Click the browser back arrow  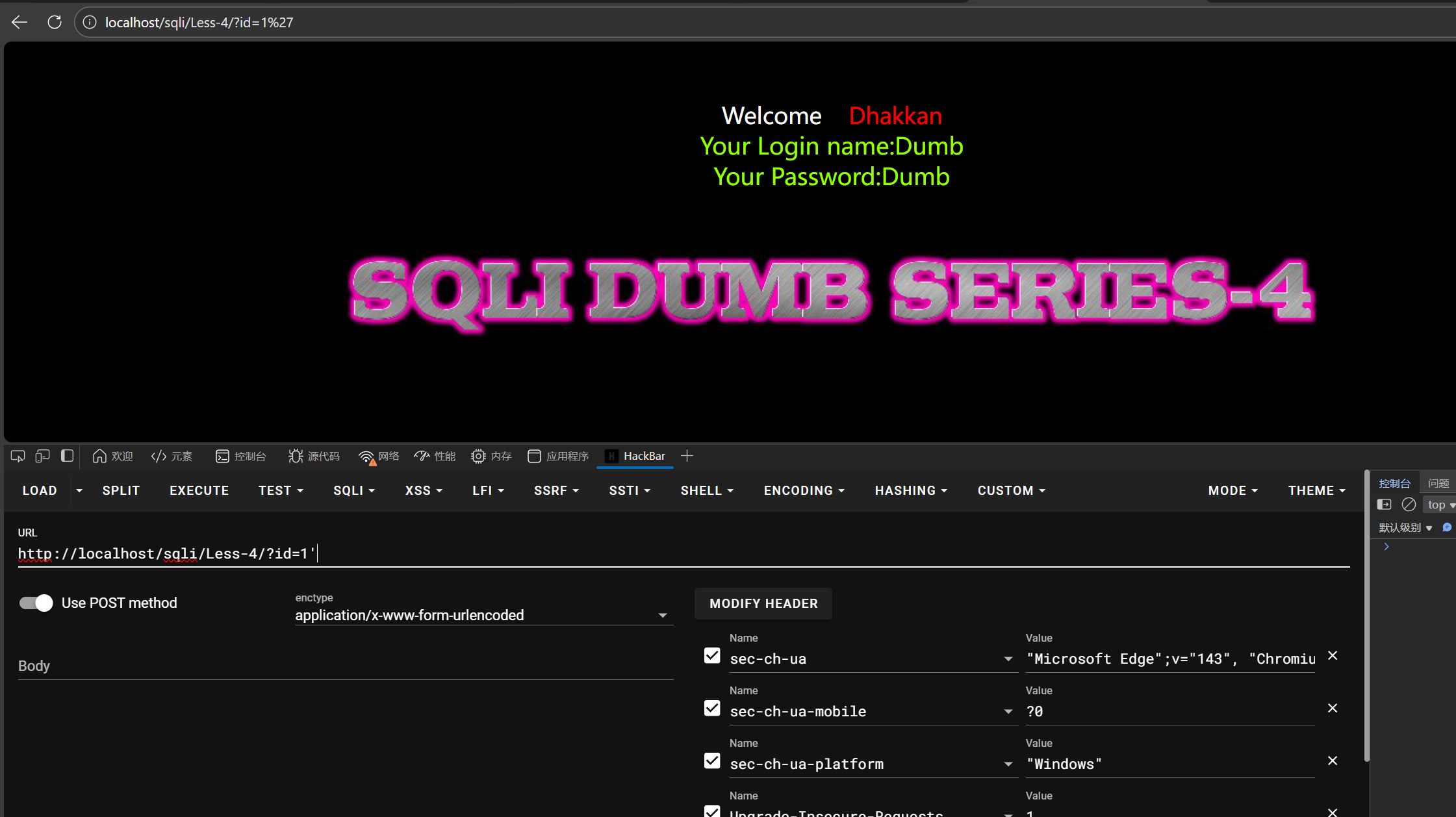pyautogui.click(x=19, y=22)
